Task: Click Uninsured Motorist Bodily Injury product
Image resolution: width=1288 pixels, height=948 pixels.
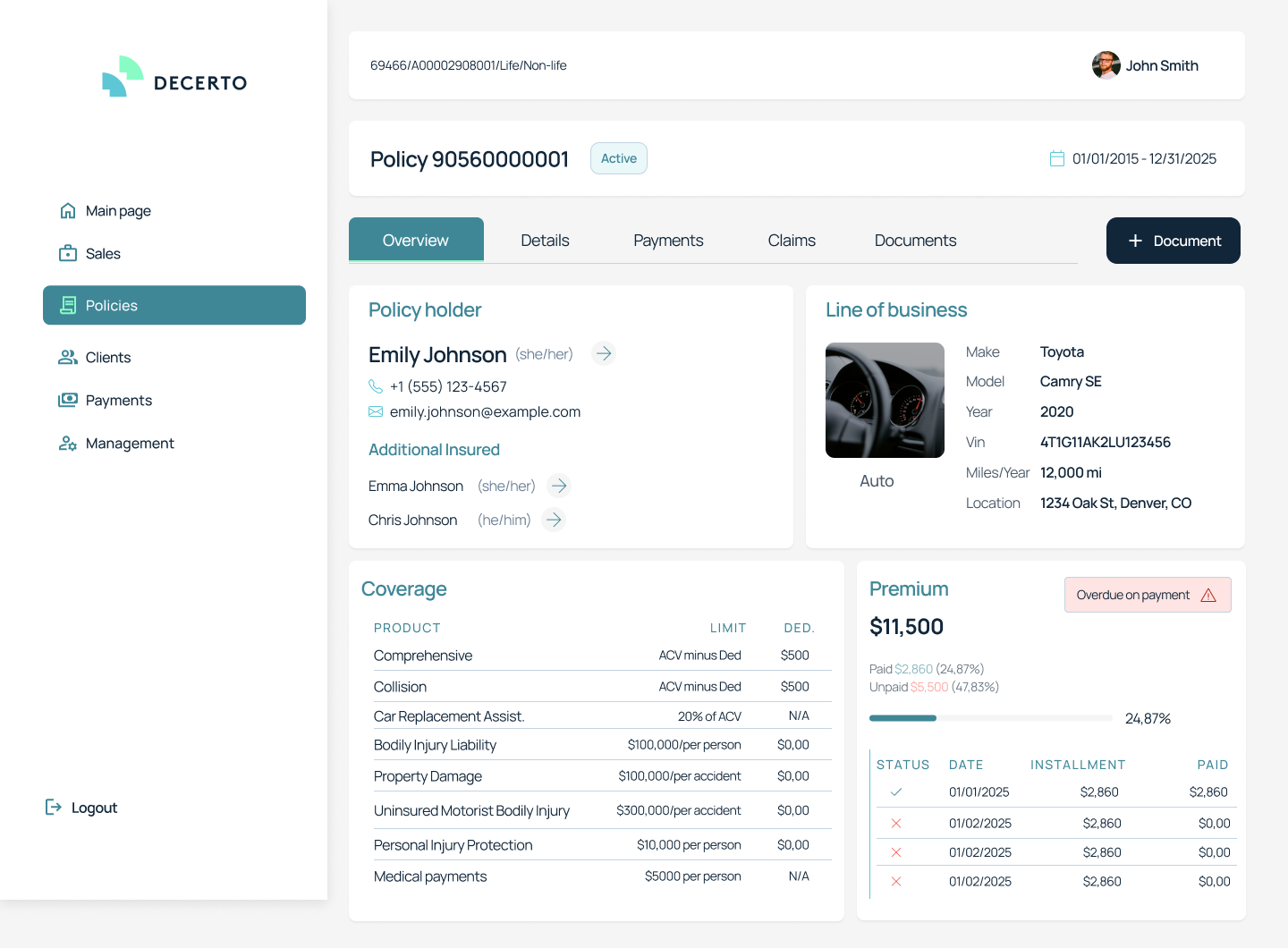Action: coord(471,811)
